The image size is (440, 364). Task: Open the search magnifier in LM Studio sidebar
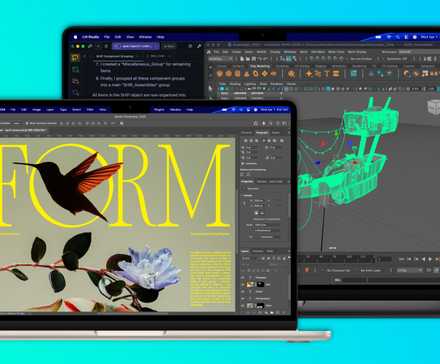pos(76,93)
